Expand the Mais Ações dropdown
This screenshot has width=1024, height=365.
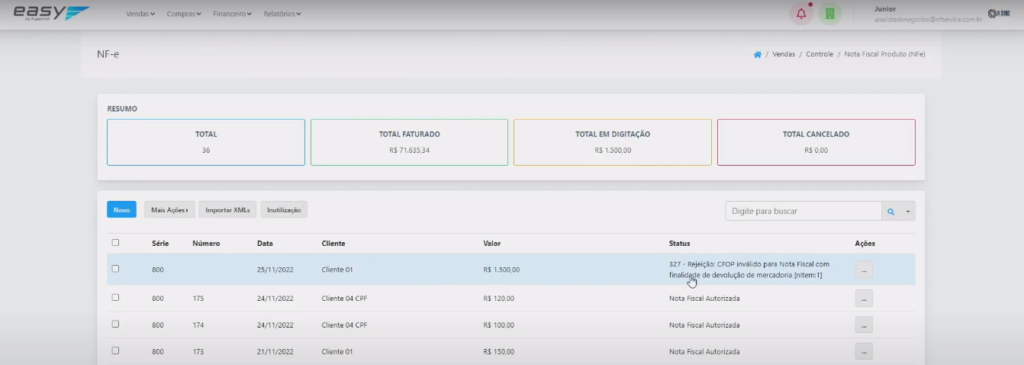click(x=169, y=210)
